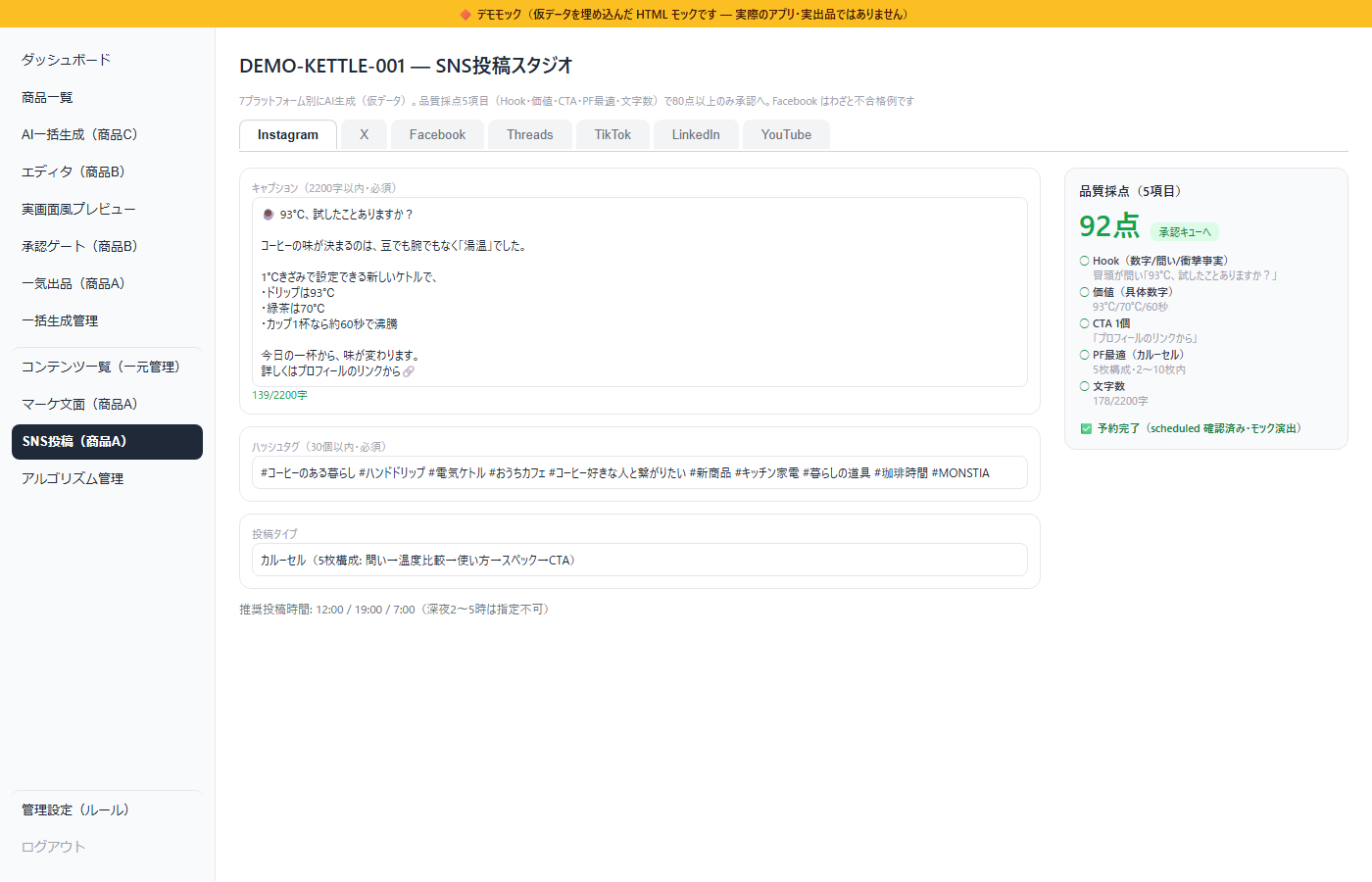
Task: Click the #MONSTIA hashtag
Action: click(x=960, y=472)
